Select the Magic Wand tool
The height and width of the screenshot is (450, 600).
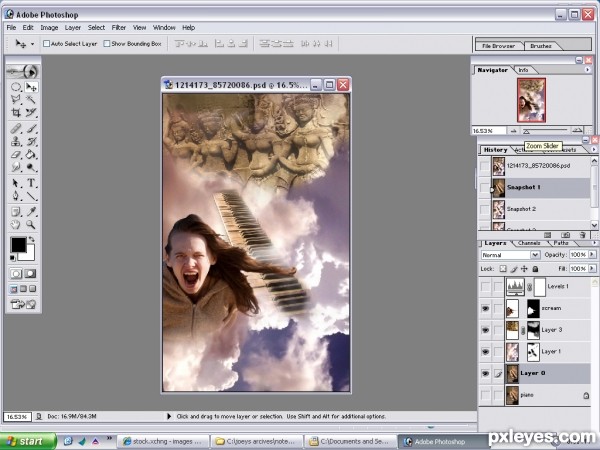pos(31,100)
